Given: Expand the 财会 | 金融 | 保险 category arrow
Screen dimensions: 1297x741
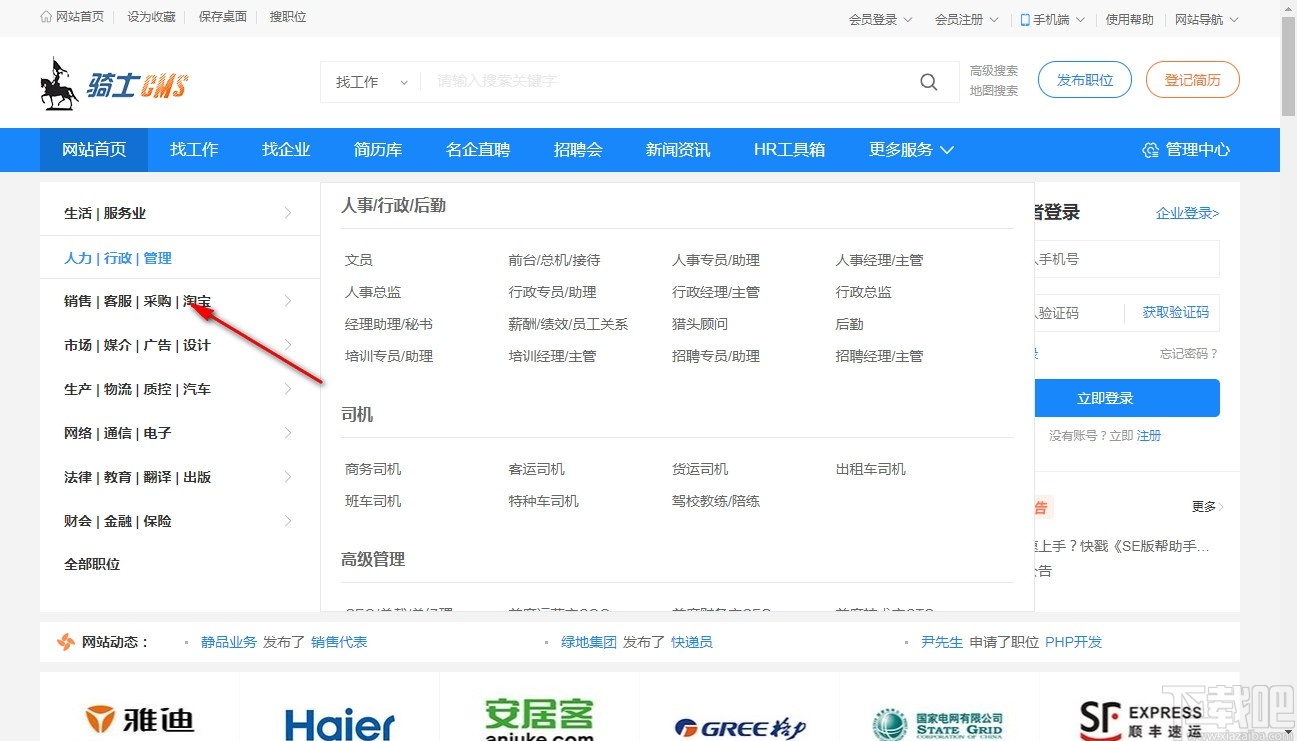Looking at the screenshot, I should pos(288,521).
